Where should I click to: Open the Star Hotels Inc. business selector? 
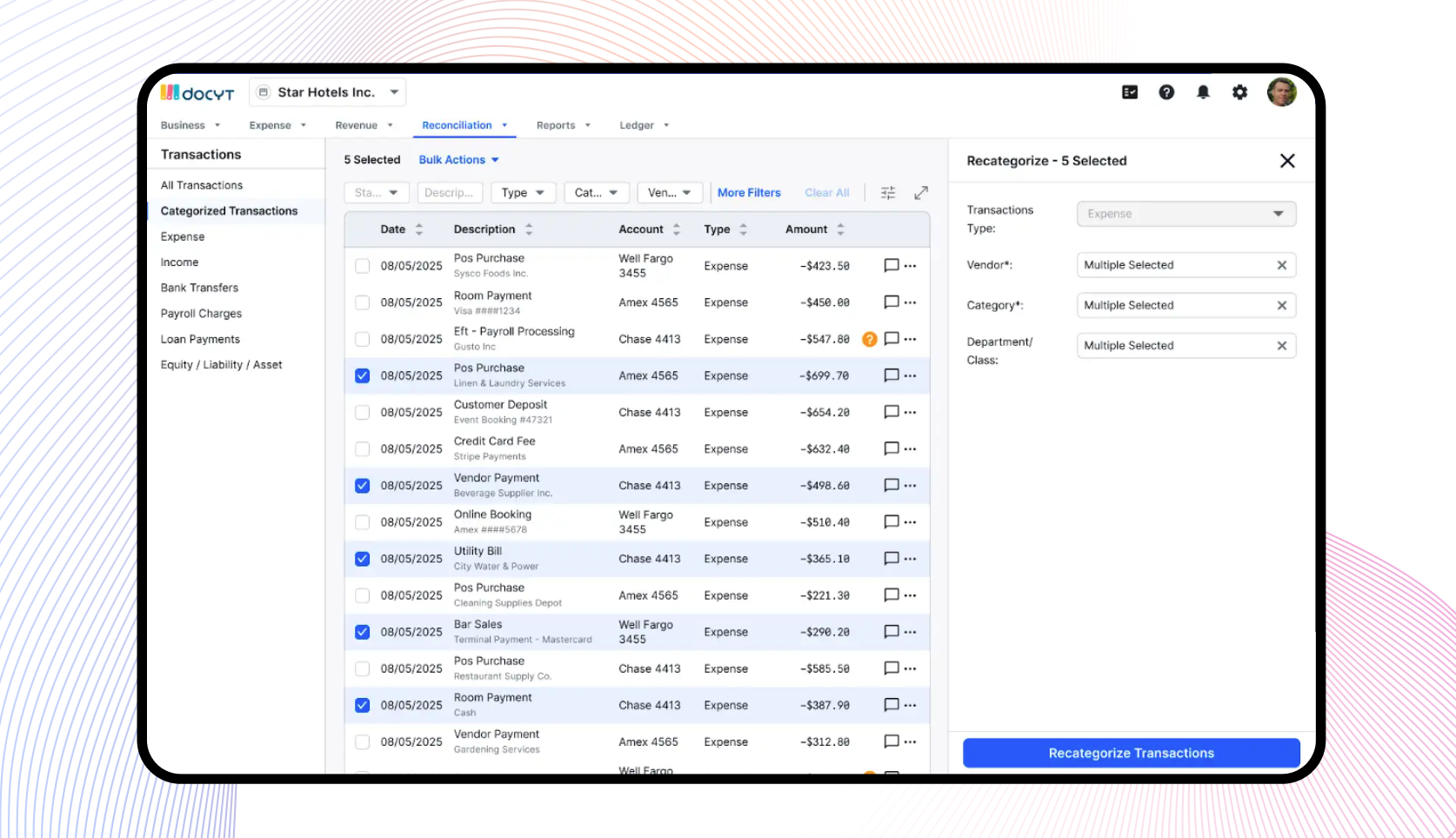click(328, 92)
